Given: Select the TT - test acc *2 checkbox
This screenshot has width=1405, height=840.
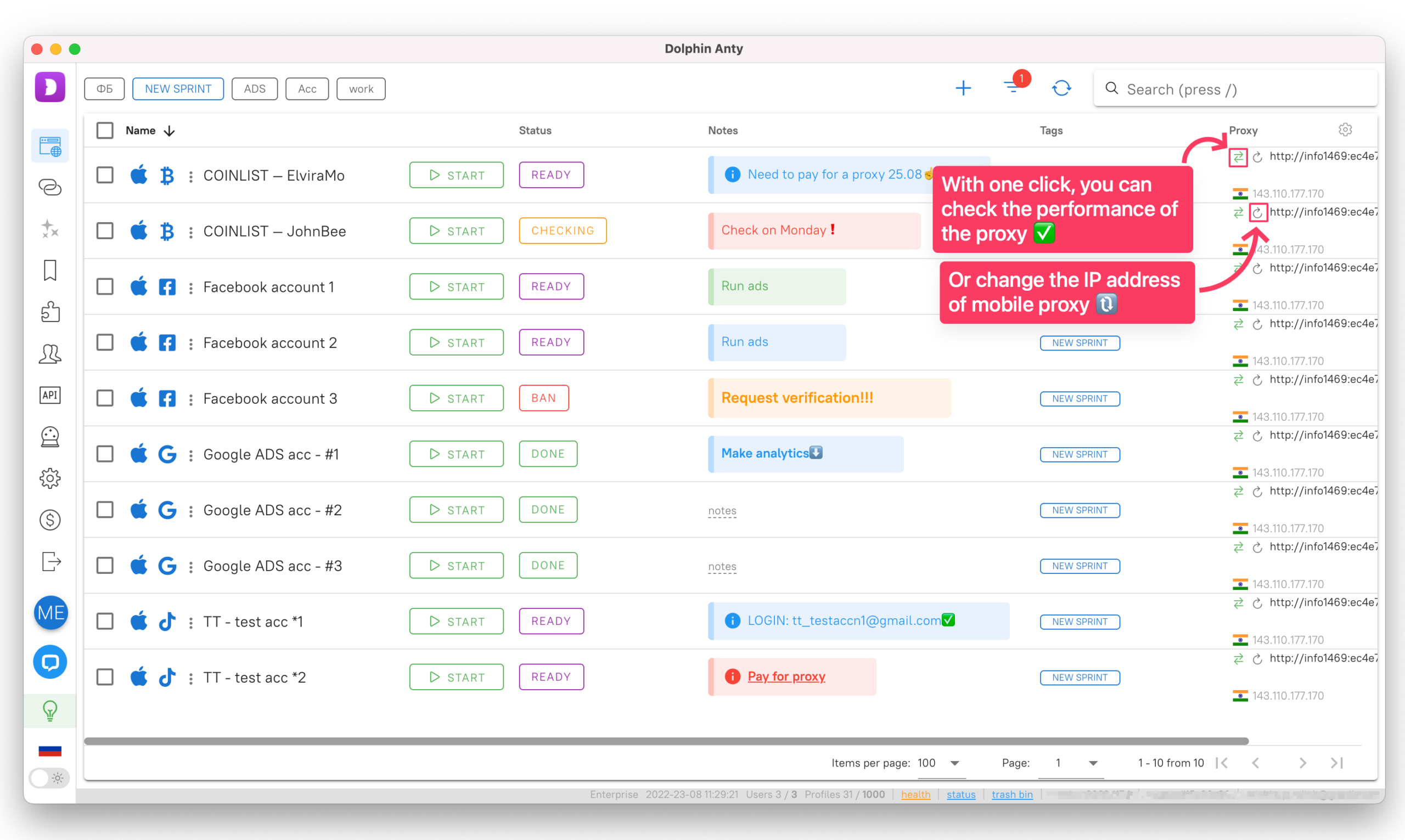Looking at the screenshot, I should (x=105, y=677).
